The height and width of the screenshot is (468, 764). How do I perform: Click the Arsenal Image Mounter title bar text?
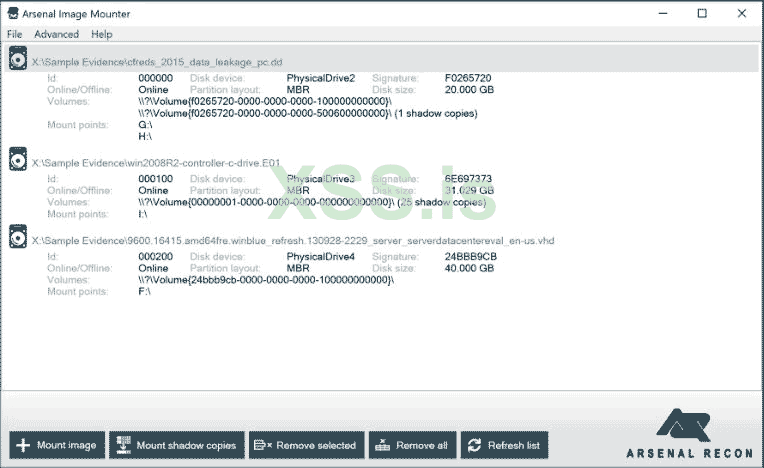tap(76, 14)
